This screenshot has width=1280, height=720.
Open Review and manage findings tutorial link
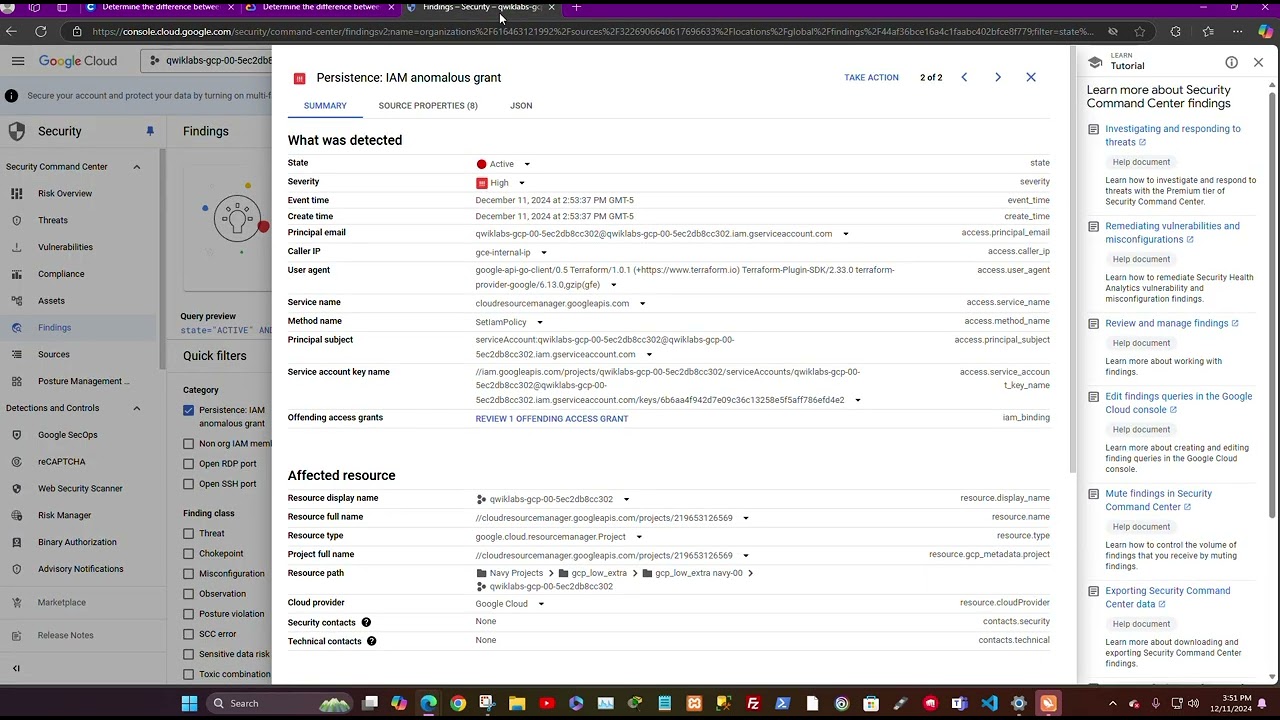1171,323
